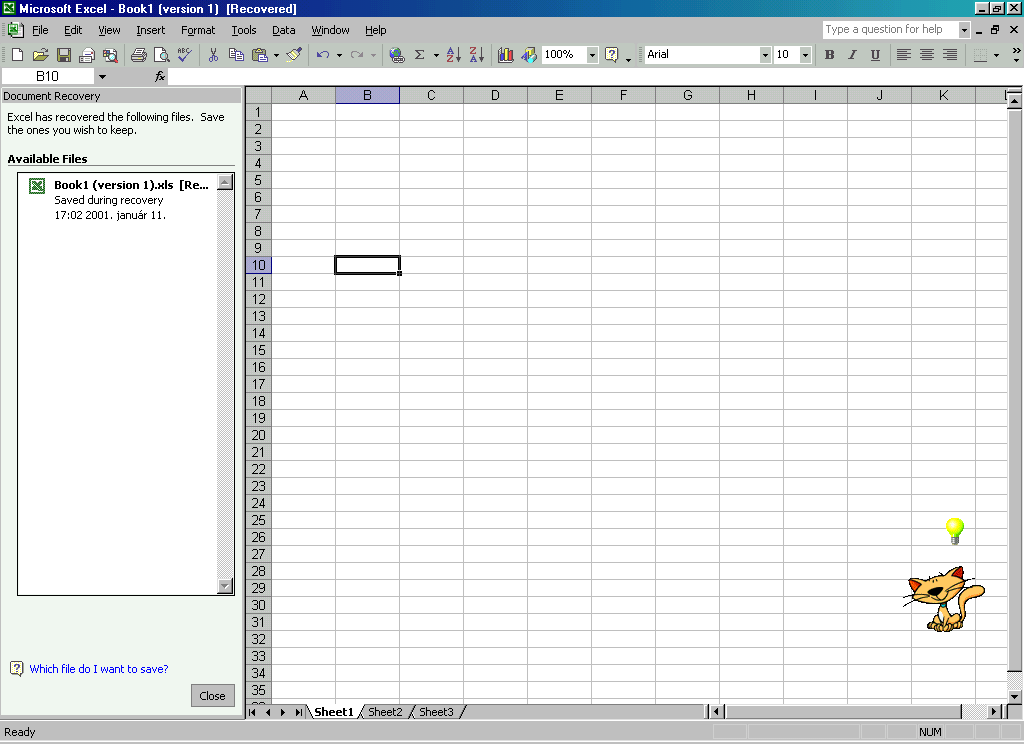Click the formula bar input area
Viewport: 1024px width, 744px height.
[594, 76]
